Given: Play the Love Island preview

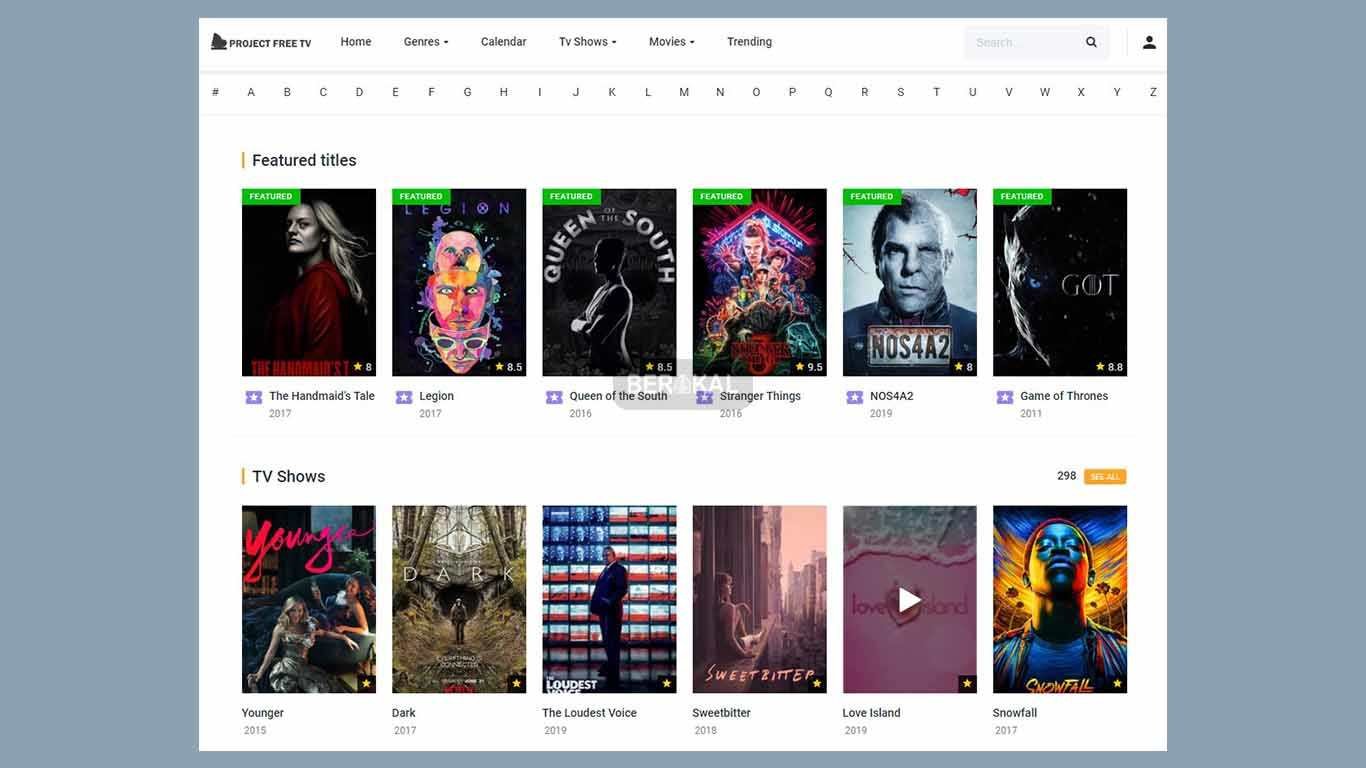Looking at the screenshot, I should [910, 600].
